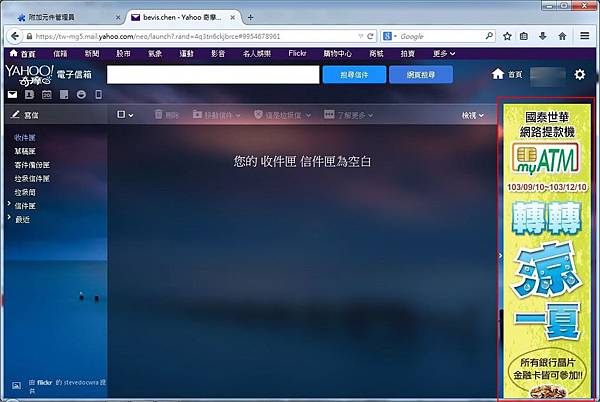Image resolution: width=600 pixels, height=402 pixels.
Task: Open the 草稿匣 drafts folder
Action: tap(25, 151)
